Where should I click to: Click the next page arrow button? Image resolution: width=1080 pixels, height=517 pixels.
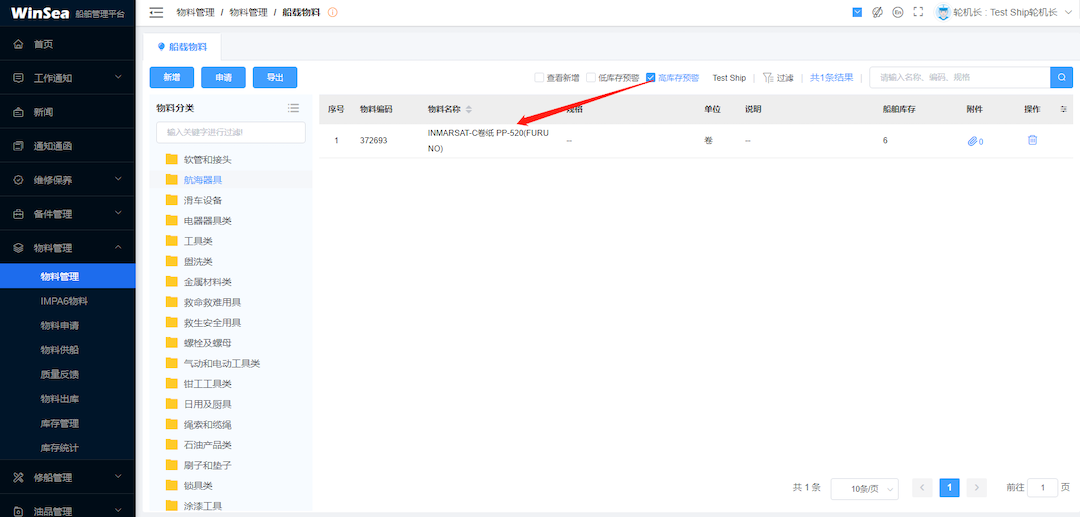[x=977, y=488]
